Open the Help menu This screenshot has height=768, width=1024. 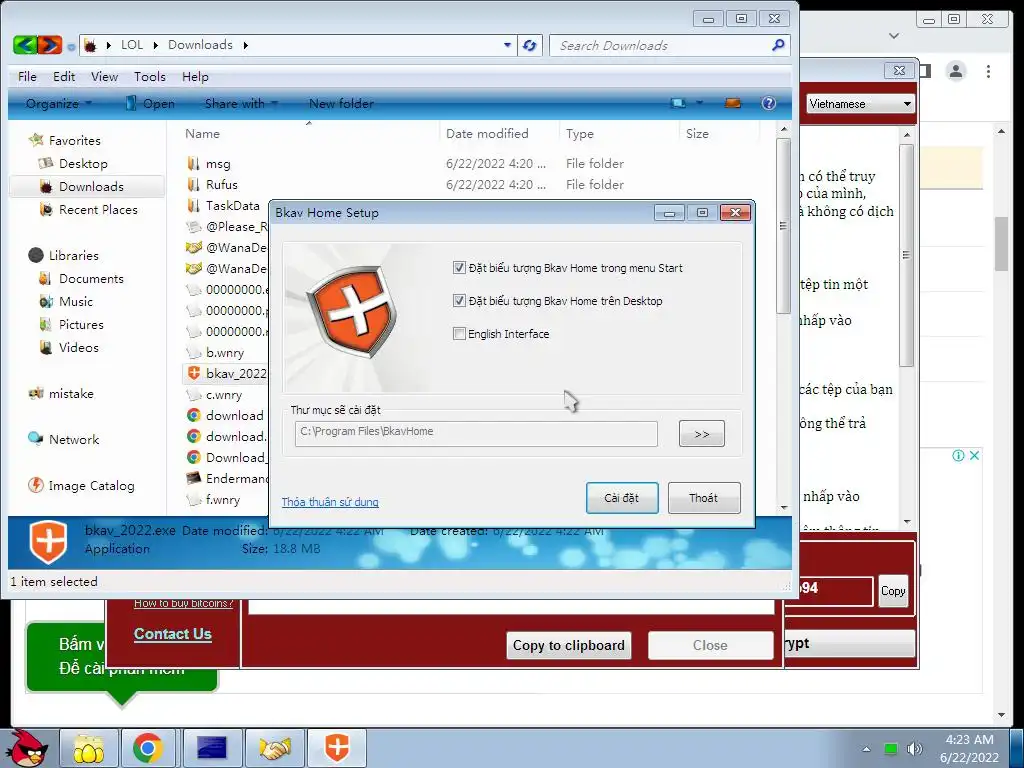195,76
